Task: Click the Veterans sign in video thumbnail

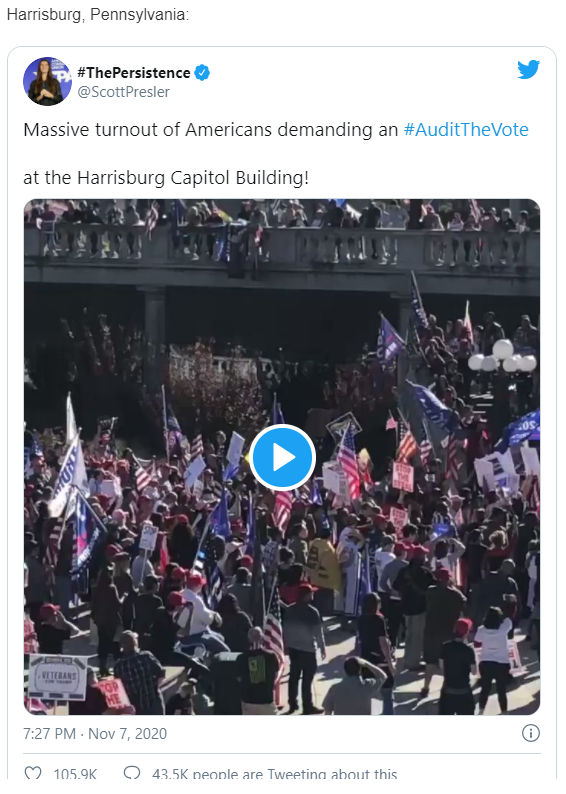Action: [58, 678]
